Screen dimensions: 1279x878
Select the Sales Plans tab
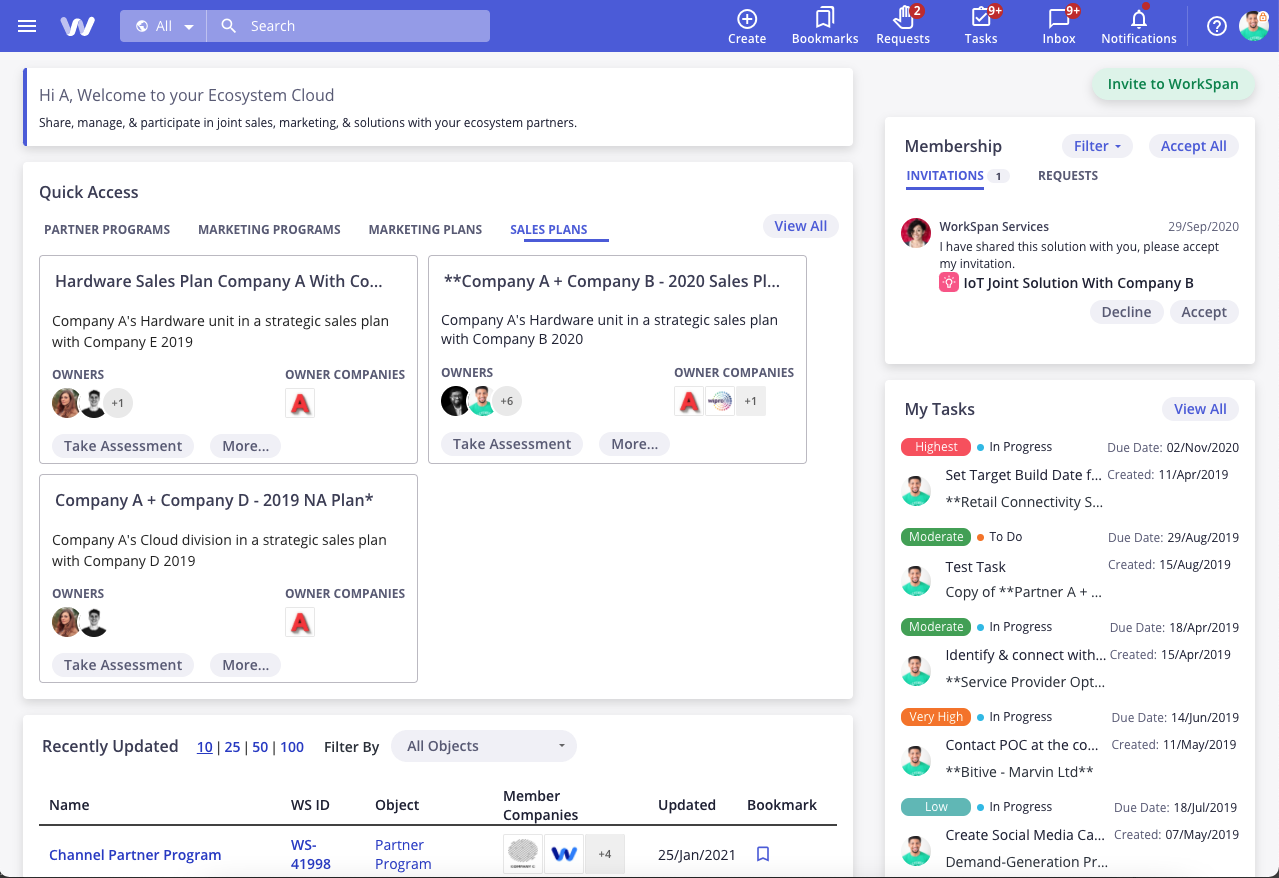549,230
